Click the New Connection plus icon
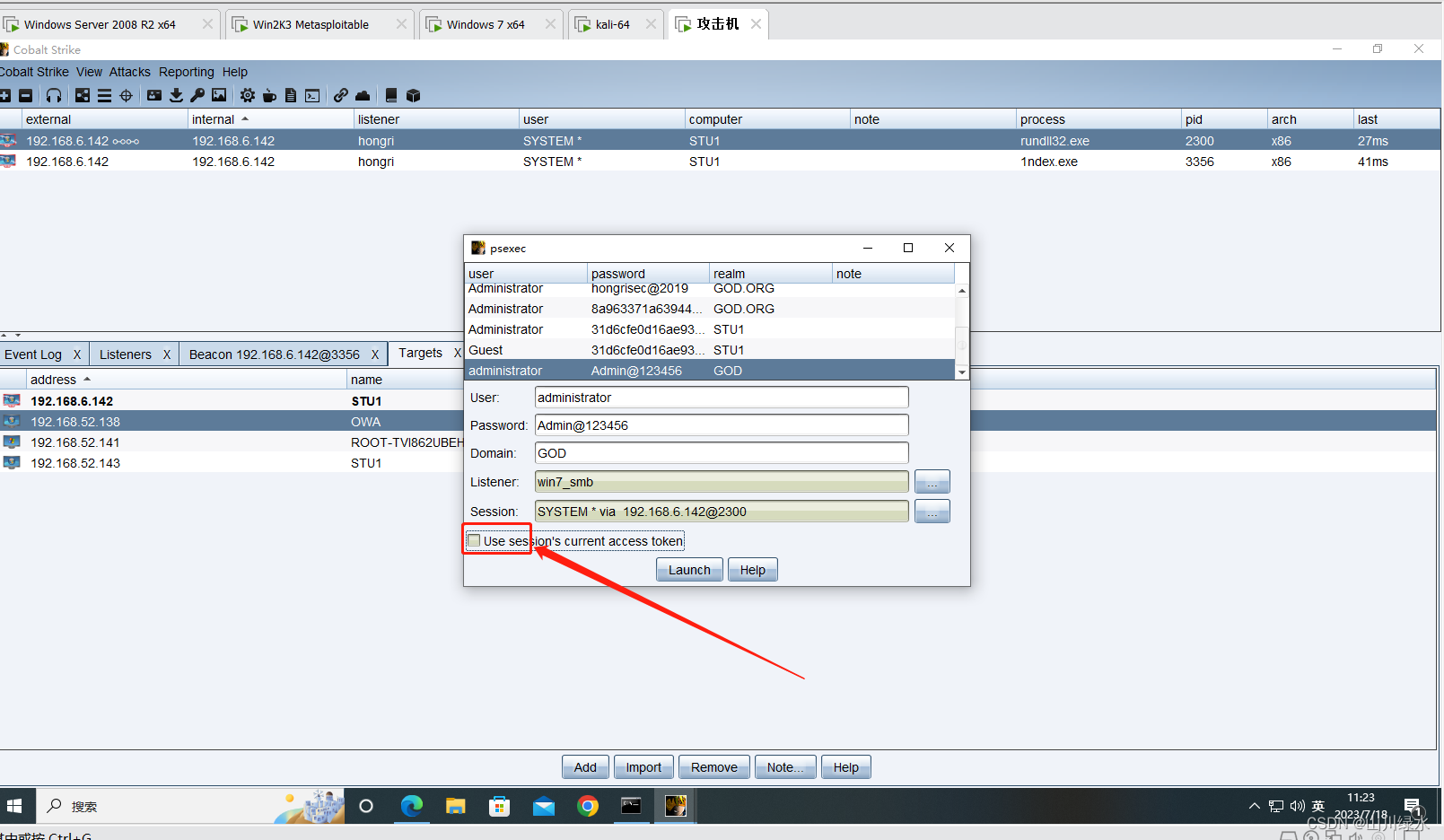The height and width of the screenshot is (840, 1444). click(x=4, y=95)
